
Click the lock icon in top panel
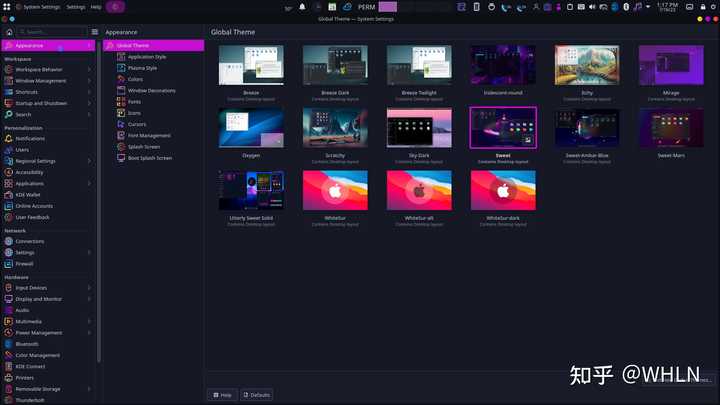(x=703, y=7)
